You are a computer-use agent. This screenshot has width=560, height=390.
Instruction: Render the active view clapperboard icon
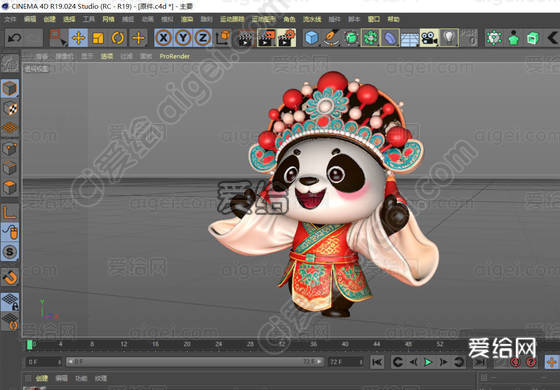[246, 38]
